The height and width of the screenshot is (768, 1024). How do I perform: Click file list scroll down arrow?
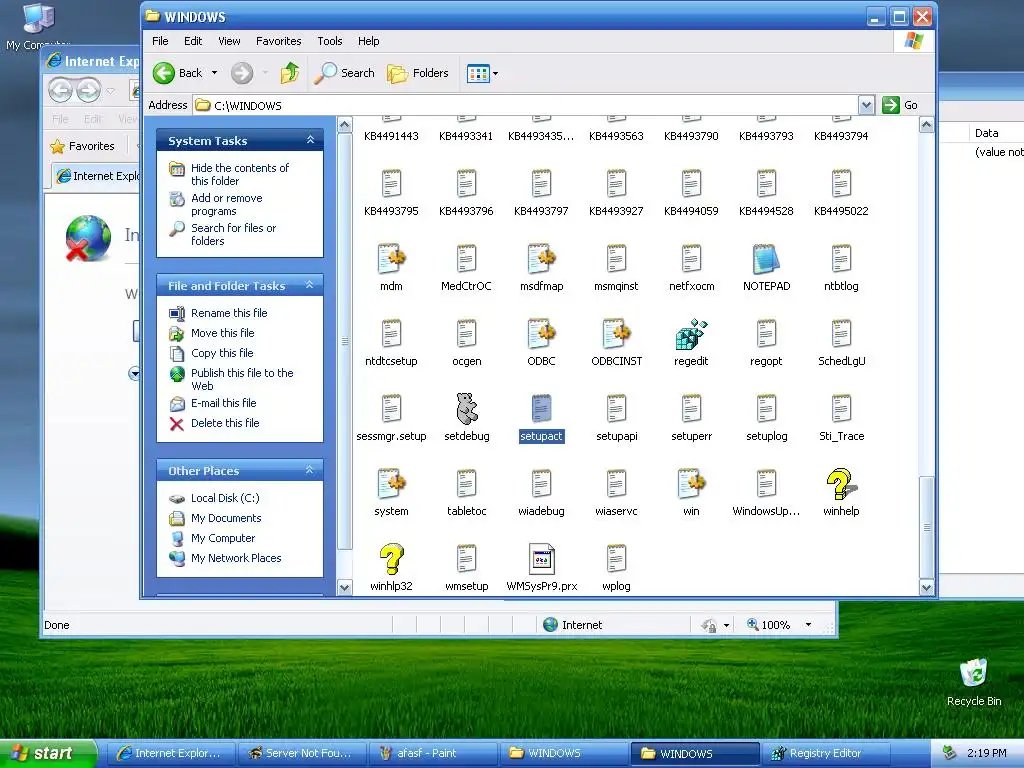pos(926,587)
